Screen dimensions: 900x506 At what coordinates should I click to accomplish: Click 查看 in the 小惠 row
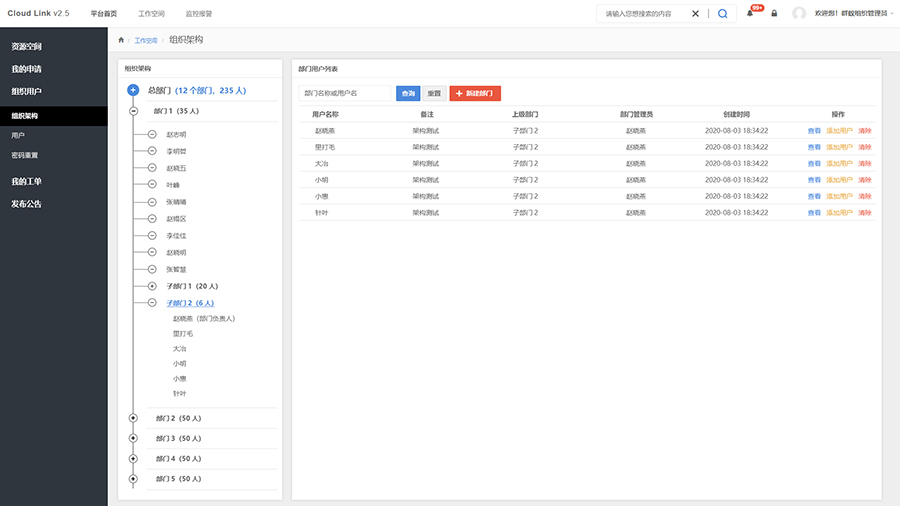pyautogui.click(x=814, y=196)
